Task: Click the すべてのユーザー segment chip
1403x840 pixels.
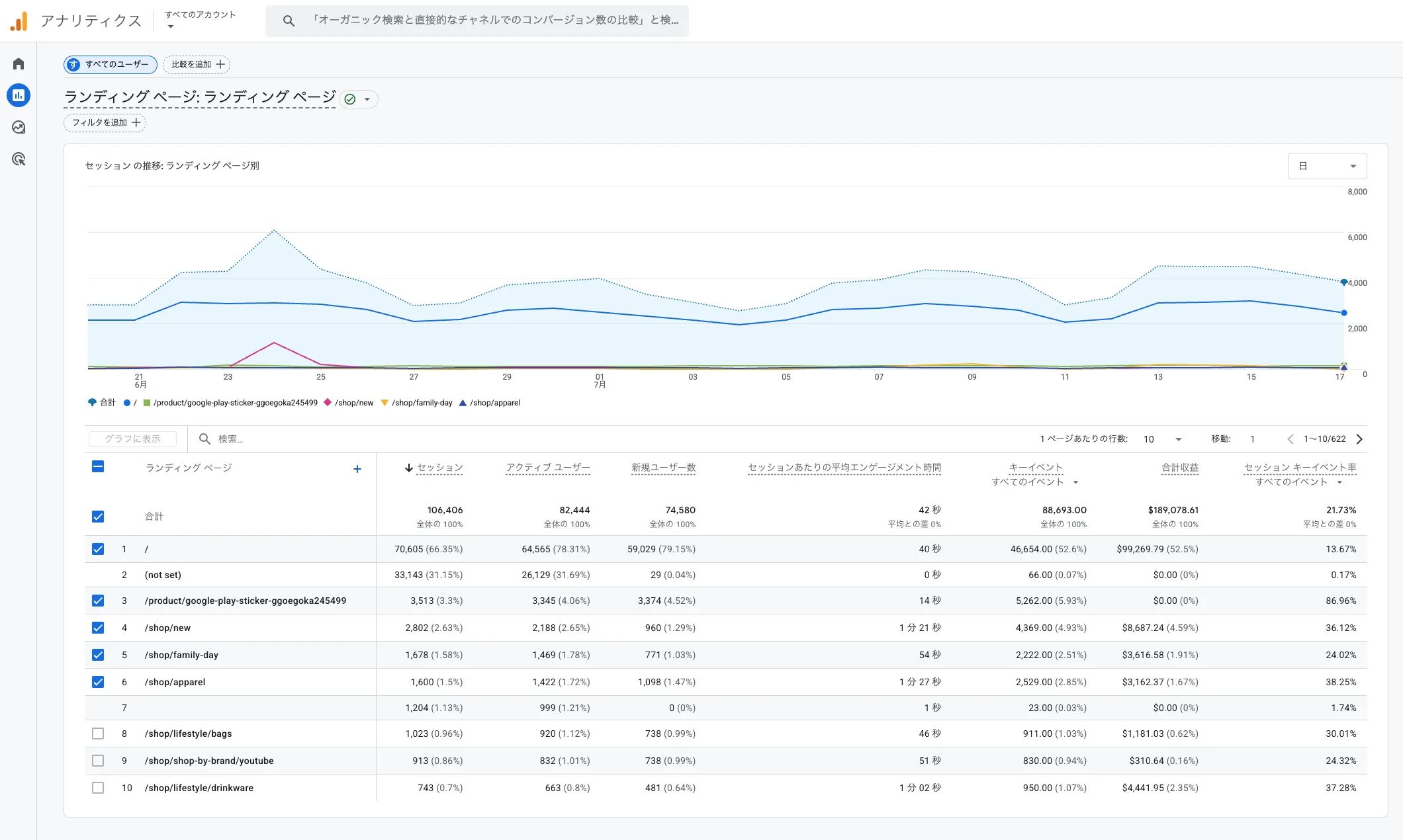Action: [111, 64]
